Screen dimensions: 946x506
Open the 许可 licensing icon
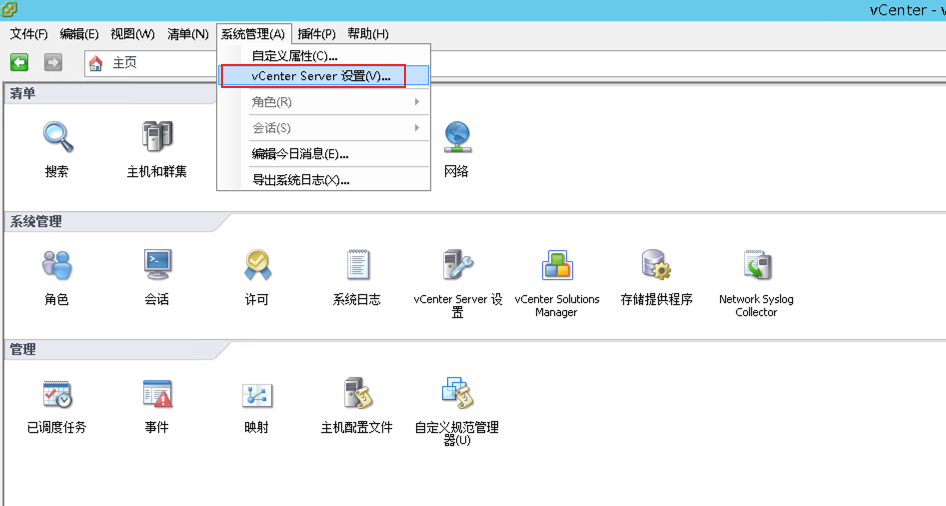(258, 265)
